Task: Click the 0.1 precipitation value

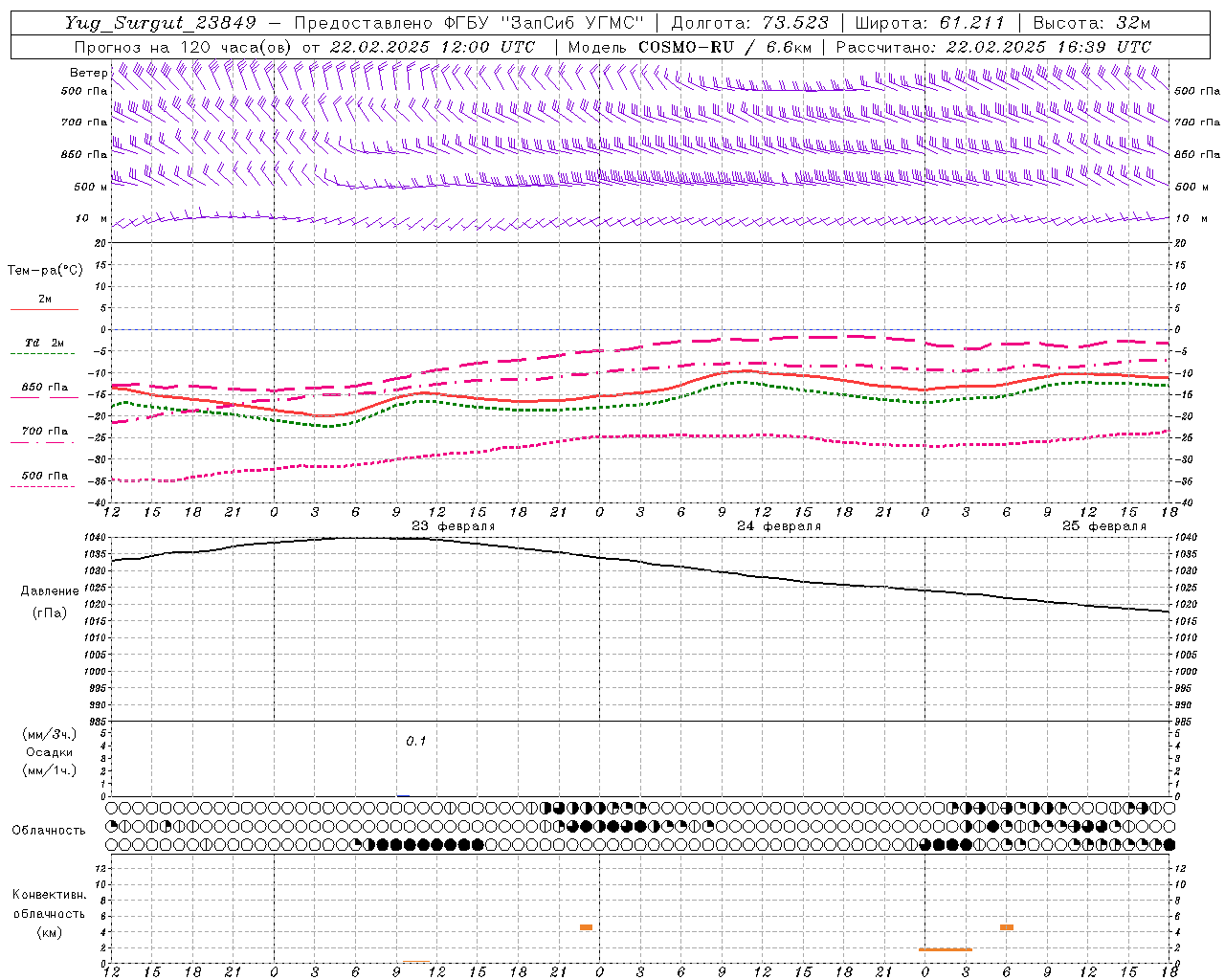Action: [416, 741]
